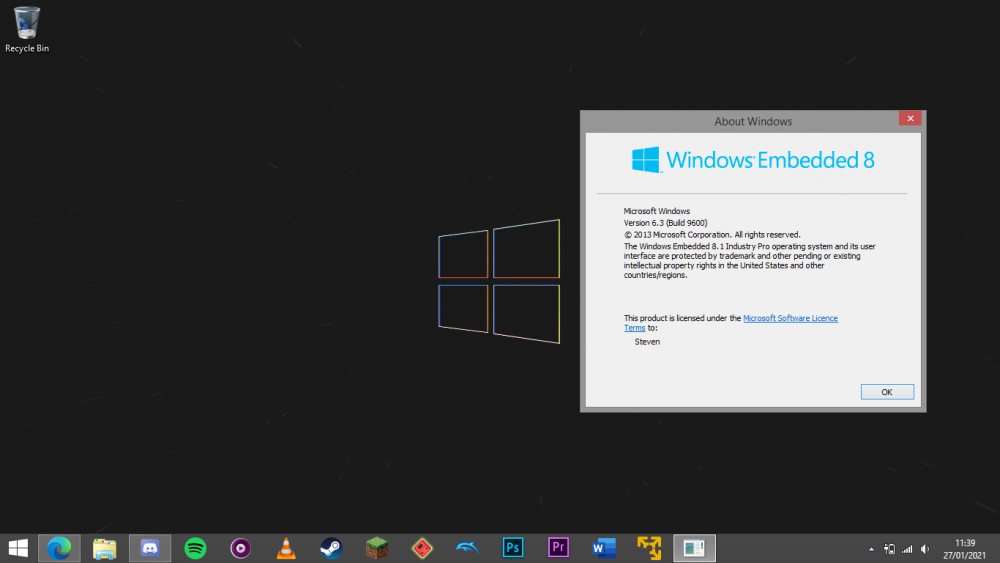Open Minecraft grass block icon
The width and height of the screenshot is (1000, 563).
pos(376,548)
